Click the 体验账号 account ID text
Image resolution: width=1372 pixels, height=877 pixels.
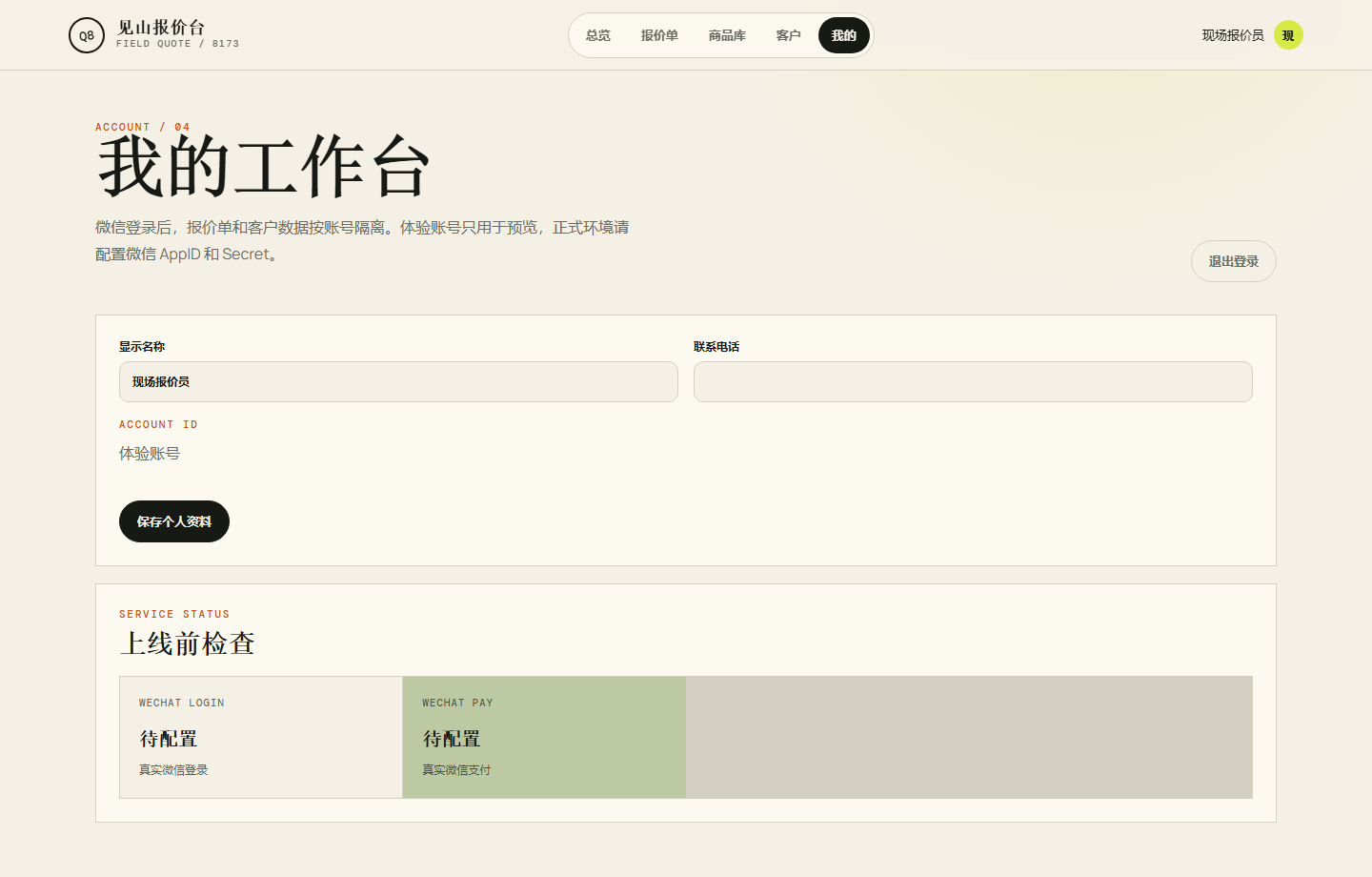150,454
